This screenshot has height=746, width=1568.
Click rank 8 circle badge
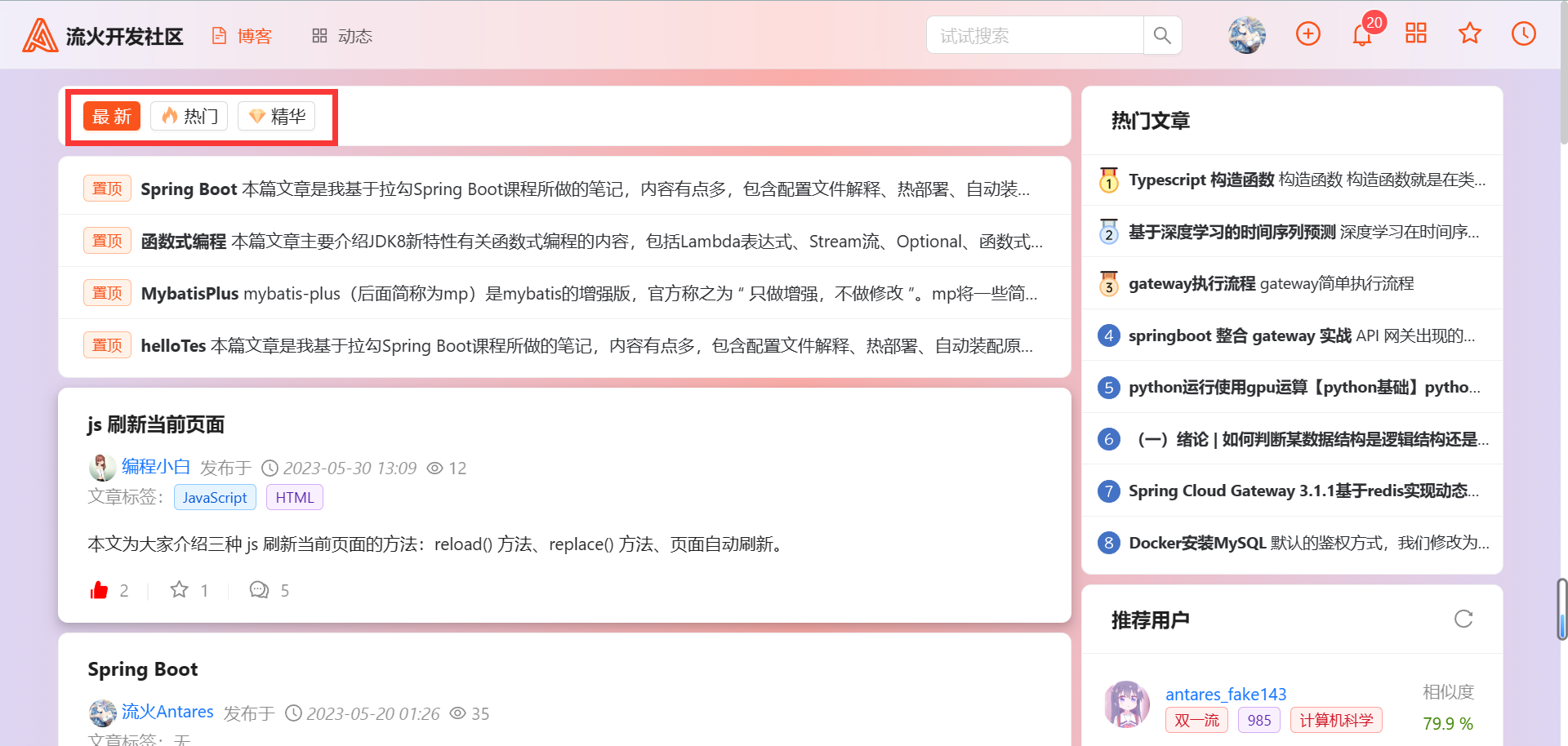coord(1108,543)
